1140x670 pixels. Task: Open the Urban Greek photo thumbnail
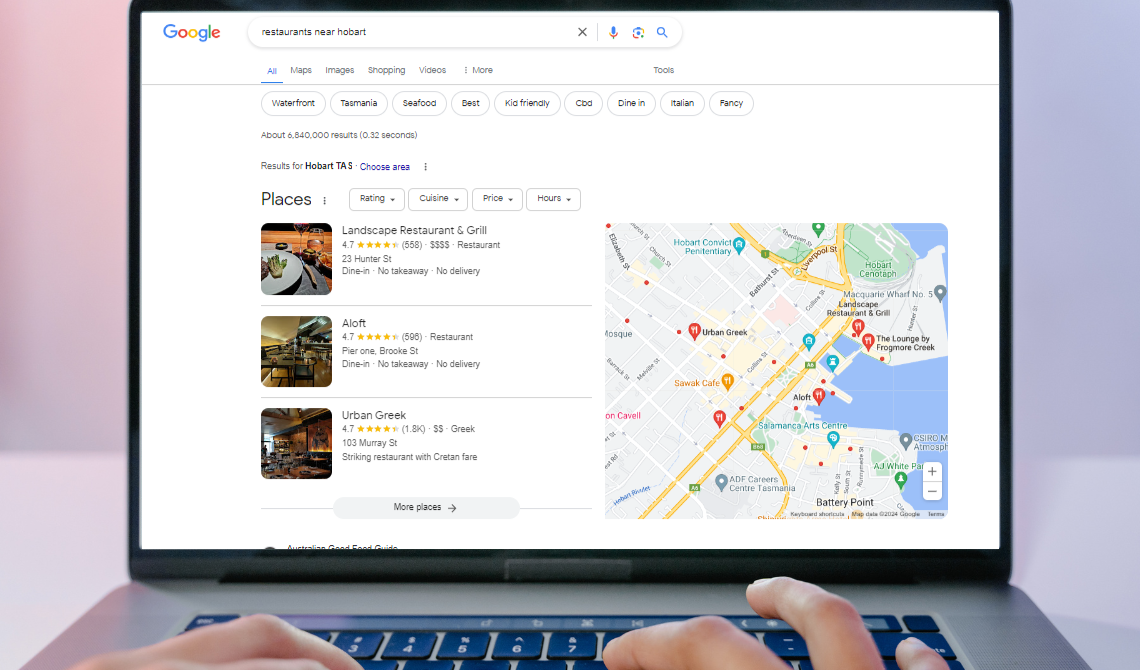click(x=297, y=444)
